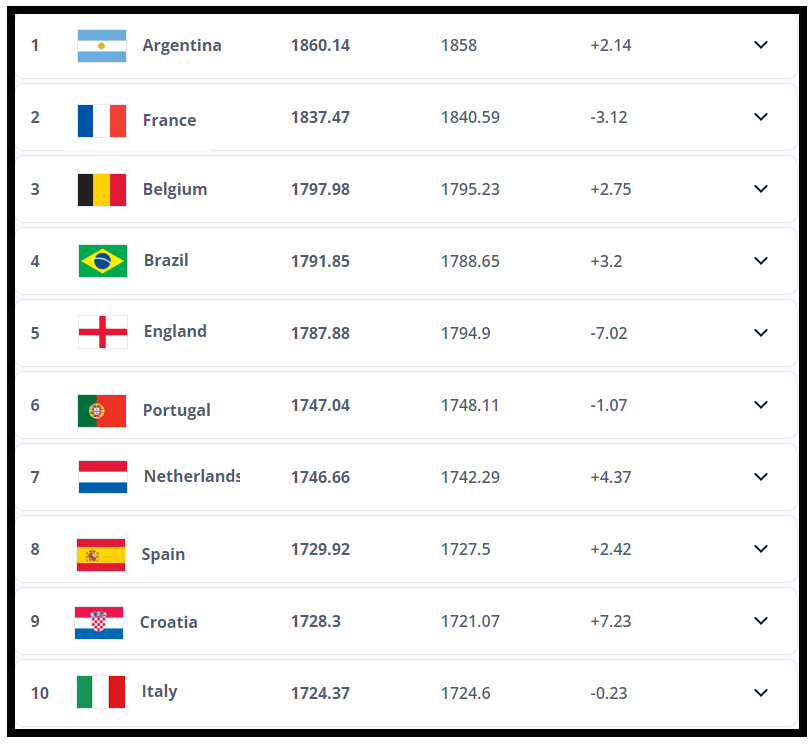Screen dimensions: 812x744
Task: Click the Italy flag icon
Action: point(101,692)
